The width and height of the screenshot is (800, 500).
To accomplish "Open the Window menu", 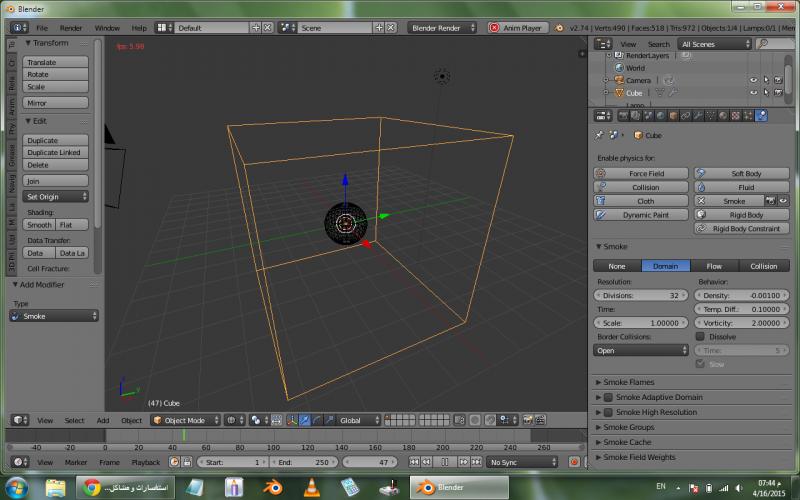I will 107,28.
